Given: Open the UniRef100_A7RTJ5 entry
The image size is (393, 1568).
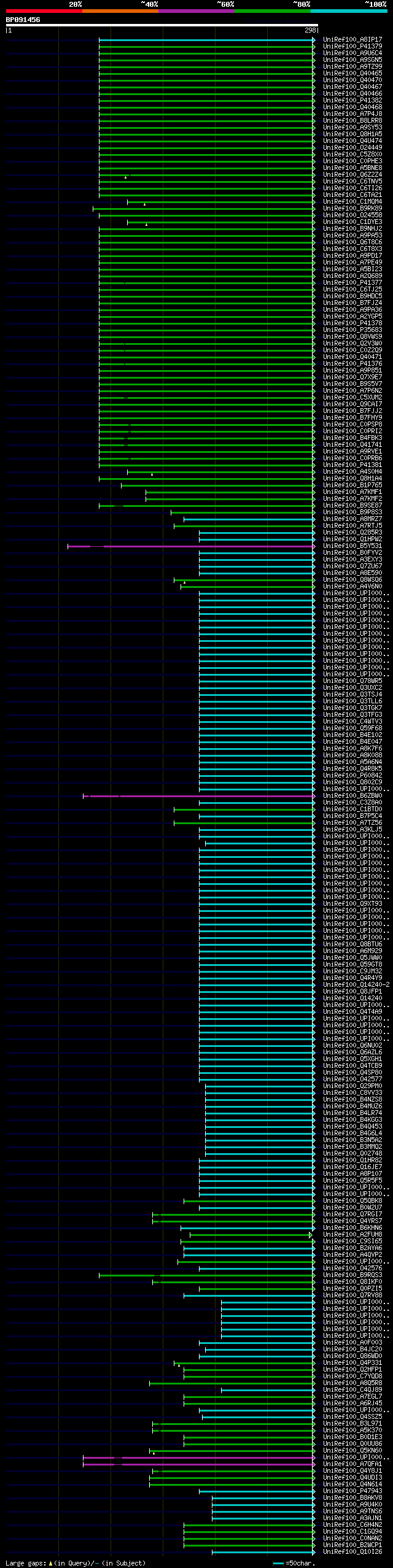Looking at the screenshot, I should tap(352, 526).
